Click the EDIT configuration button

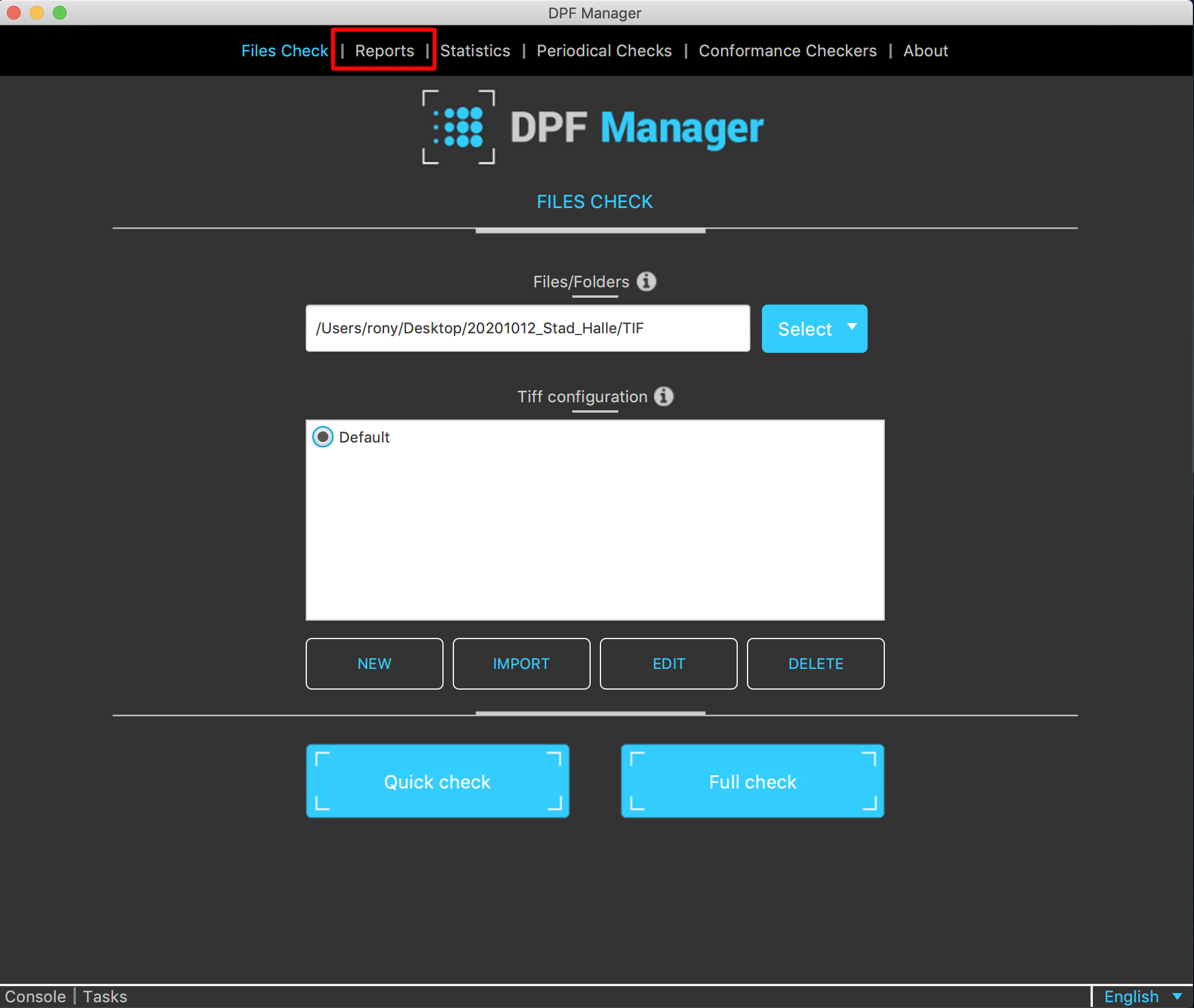pyautogui.click(x=668, y=664)
